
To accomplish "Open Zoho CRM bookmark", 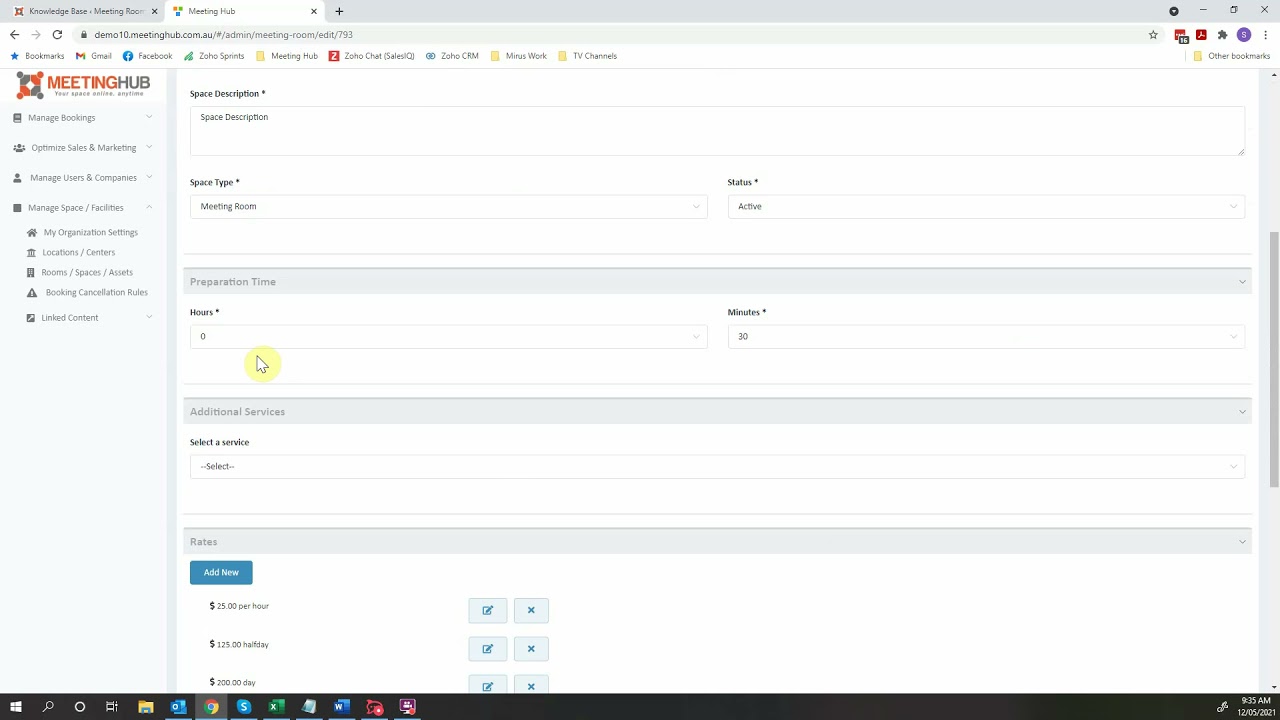I will click(x=452, y=56).
